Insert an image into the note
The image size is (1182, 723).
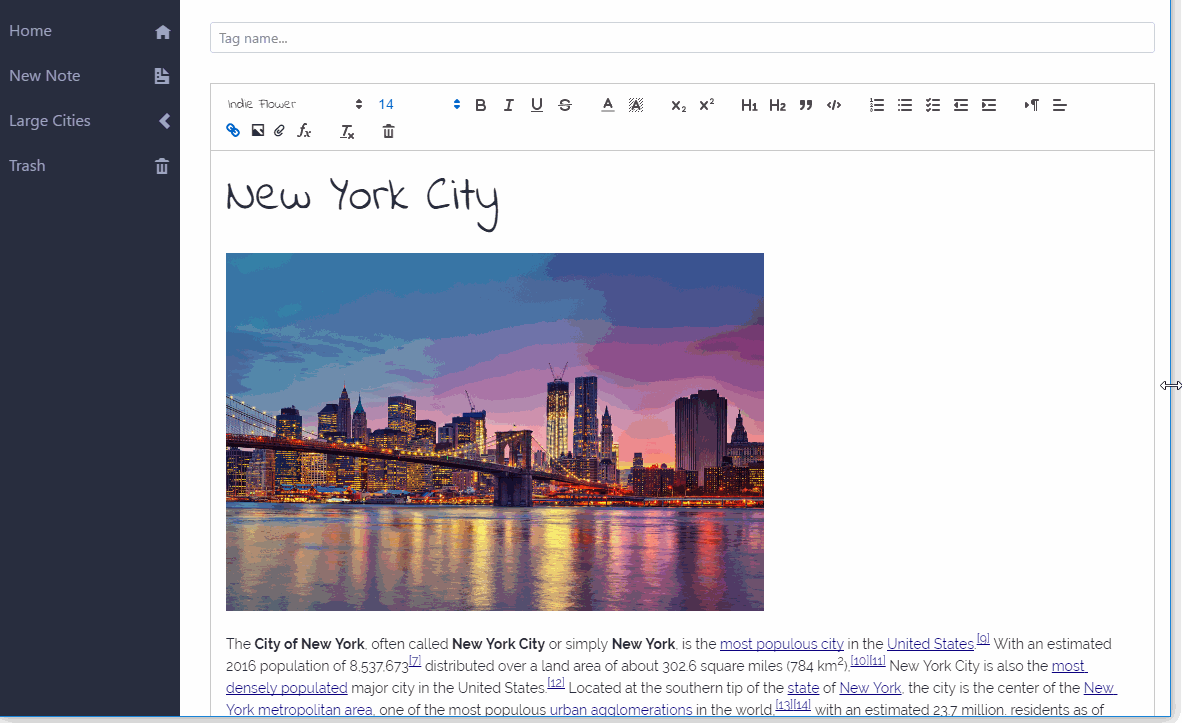click(x=258, y=131)
